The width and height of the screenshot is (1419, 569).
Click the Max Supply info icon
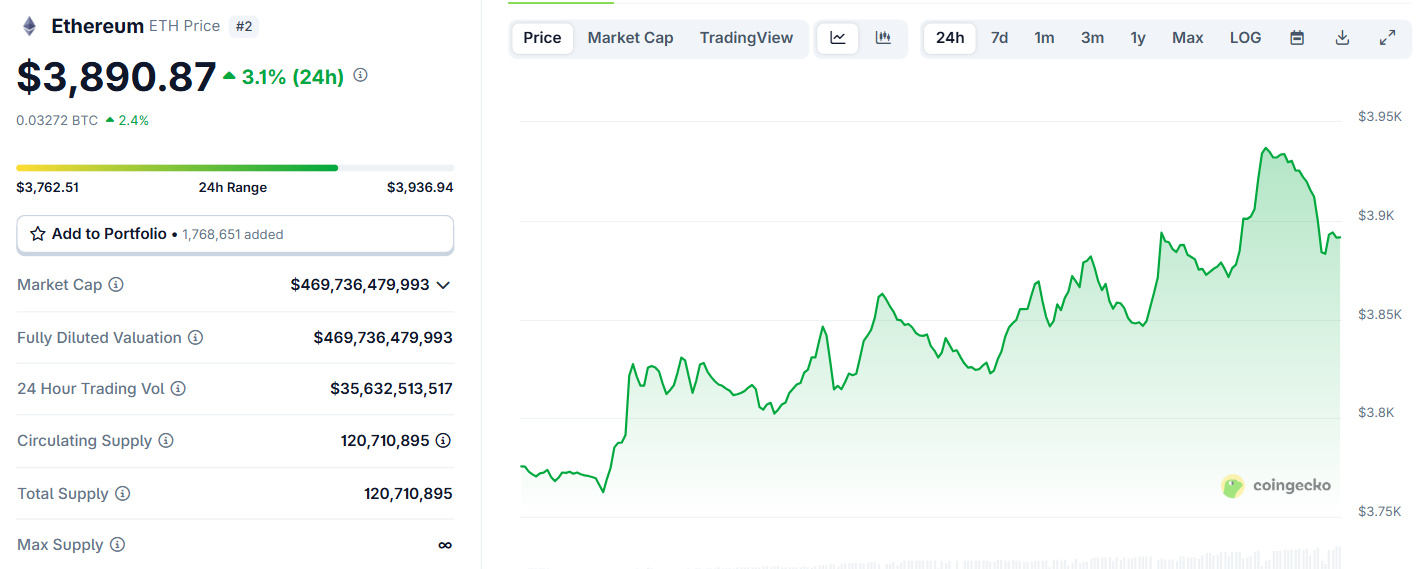[x=117, y=545]
